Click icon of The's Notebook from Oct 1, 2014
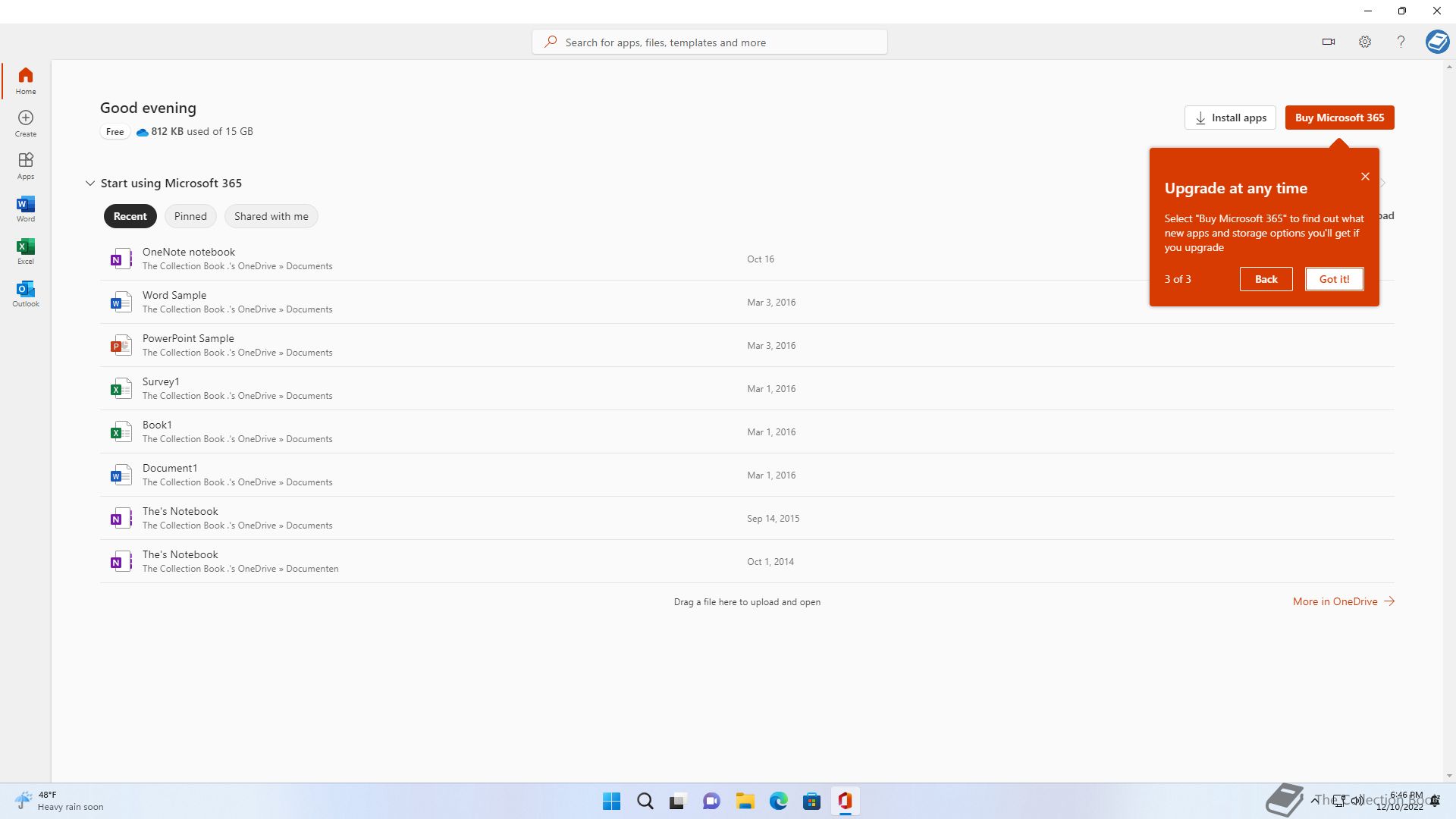 point(120,561)
